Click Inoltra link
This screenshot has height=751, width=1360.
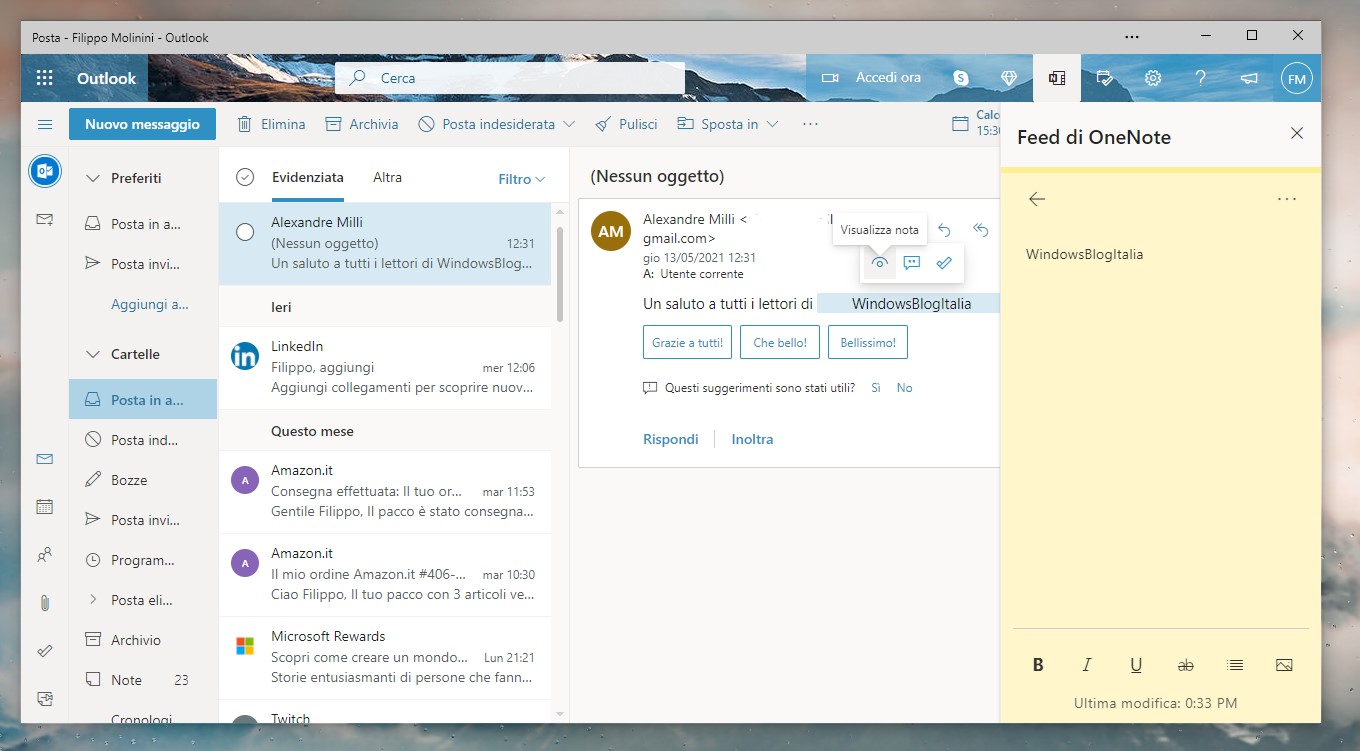[x=752, y=439]
